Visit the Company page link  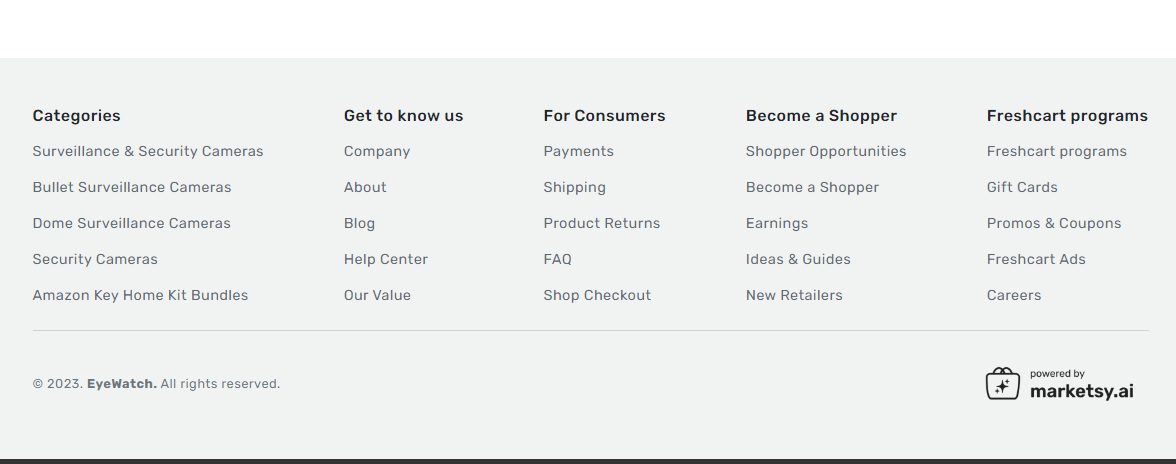point(376,151)
